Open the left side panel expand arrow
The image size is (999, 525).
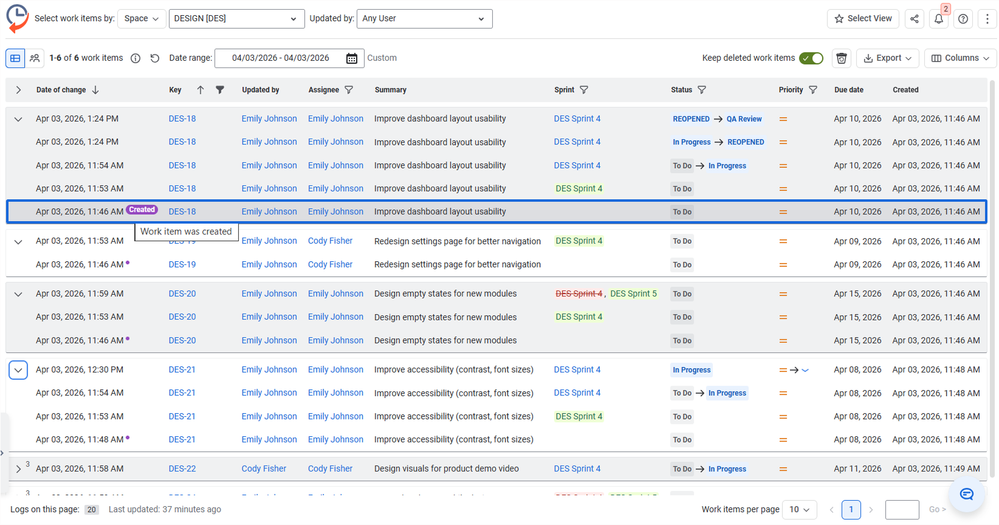pos(3,453)
